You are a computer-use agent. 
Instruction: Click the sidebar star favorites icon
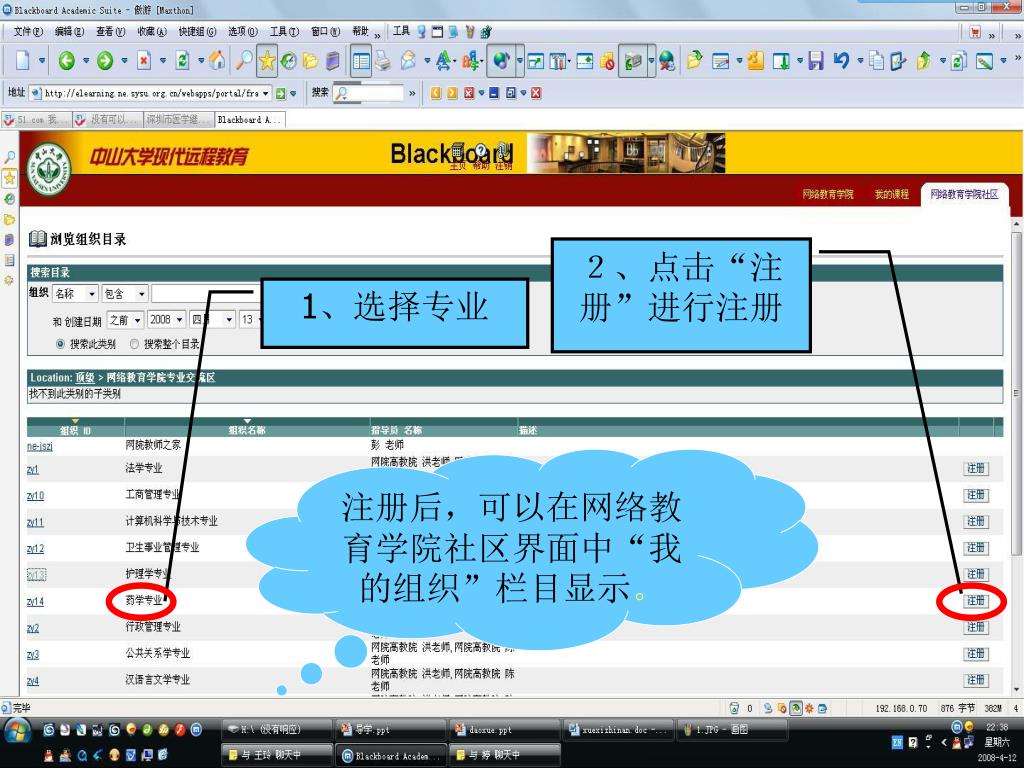(x=10, y=177)
